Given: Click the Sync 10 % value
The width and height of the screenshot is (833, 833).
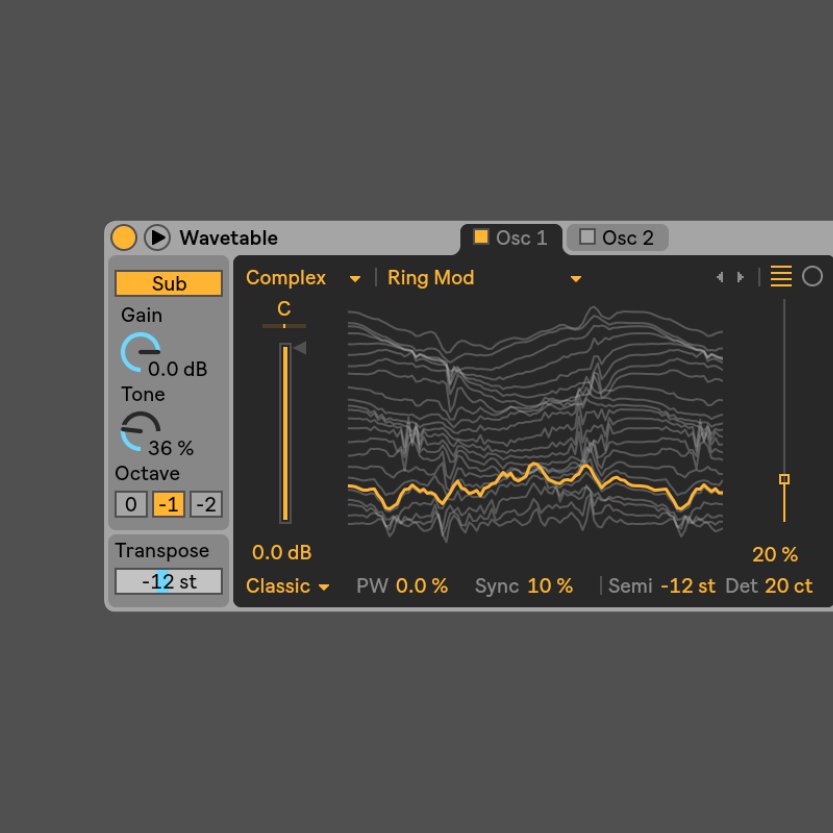Looking at the screenshot, I should click(550, 586).
